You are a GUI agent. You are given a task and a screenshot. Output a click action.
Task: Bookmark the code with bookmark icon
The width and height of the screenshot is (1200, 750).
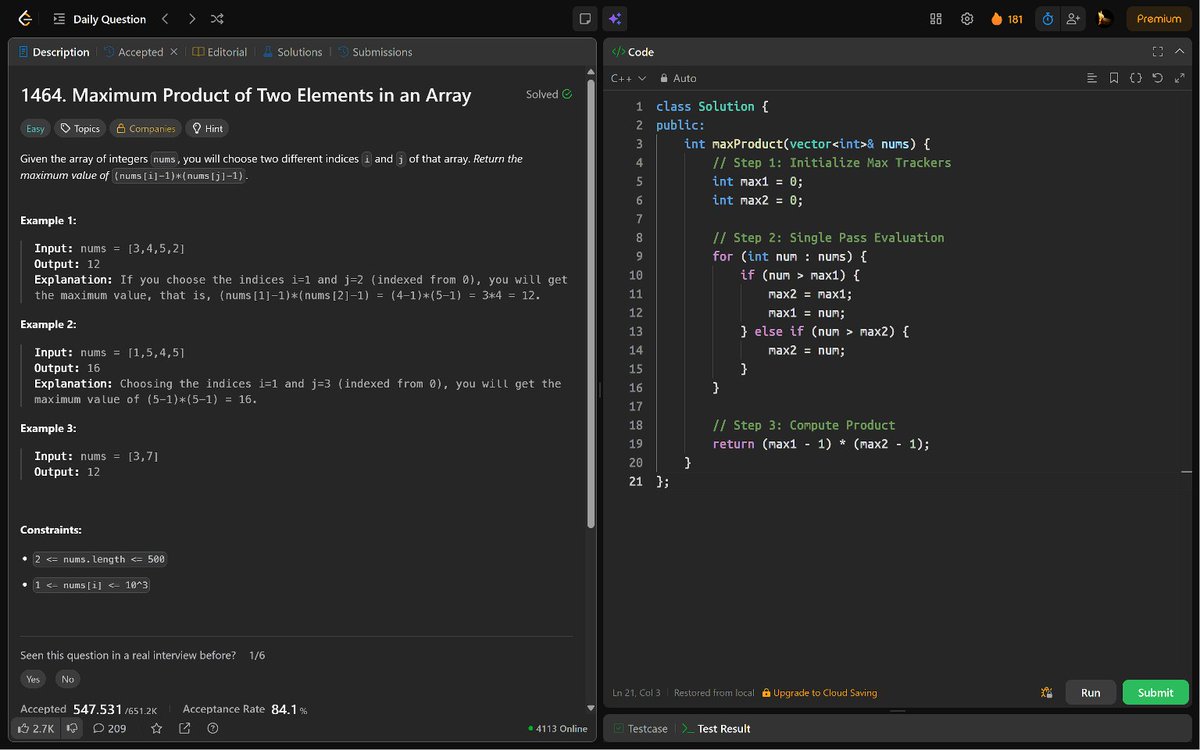1114,78
